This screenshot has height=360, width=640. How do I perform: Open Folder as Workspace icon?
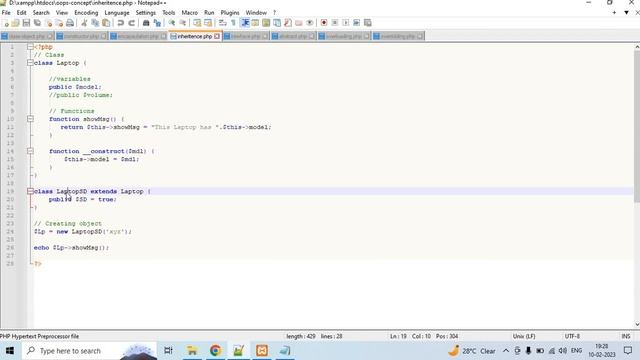click(x=299, y=23)
